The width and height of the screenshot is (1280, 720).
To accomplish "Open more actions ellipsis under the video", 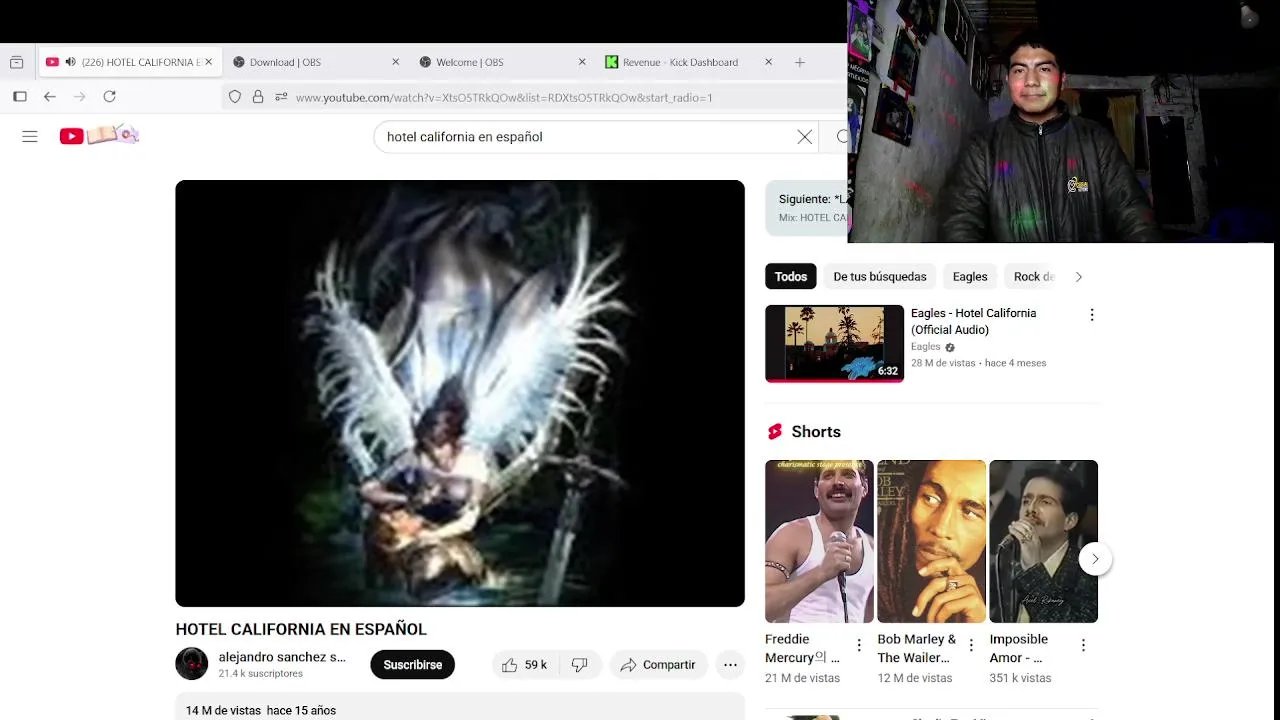I will click(731, 665).
